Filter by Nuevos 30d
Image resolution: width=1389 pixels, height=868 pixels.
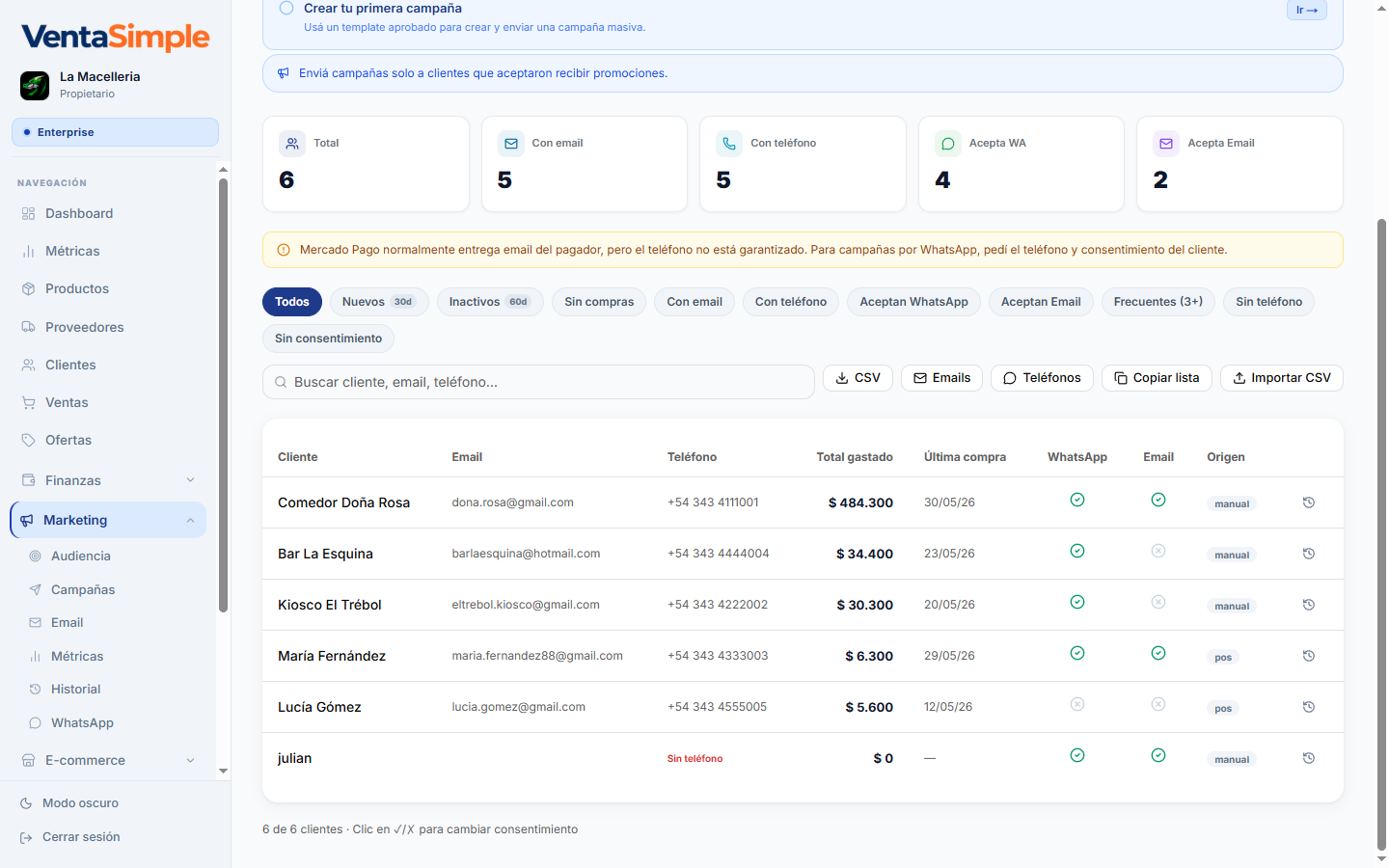pos(377,302)
